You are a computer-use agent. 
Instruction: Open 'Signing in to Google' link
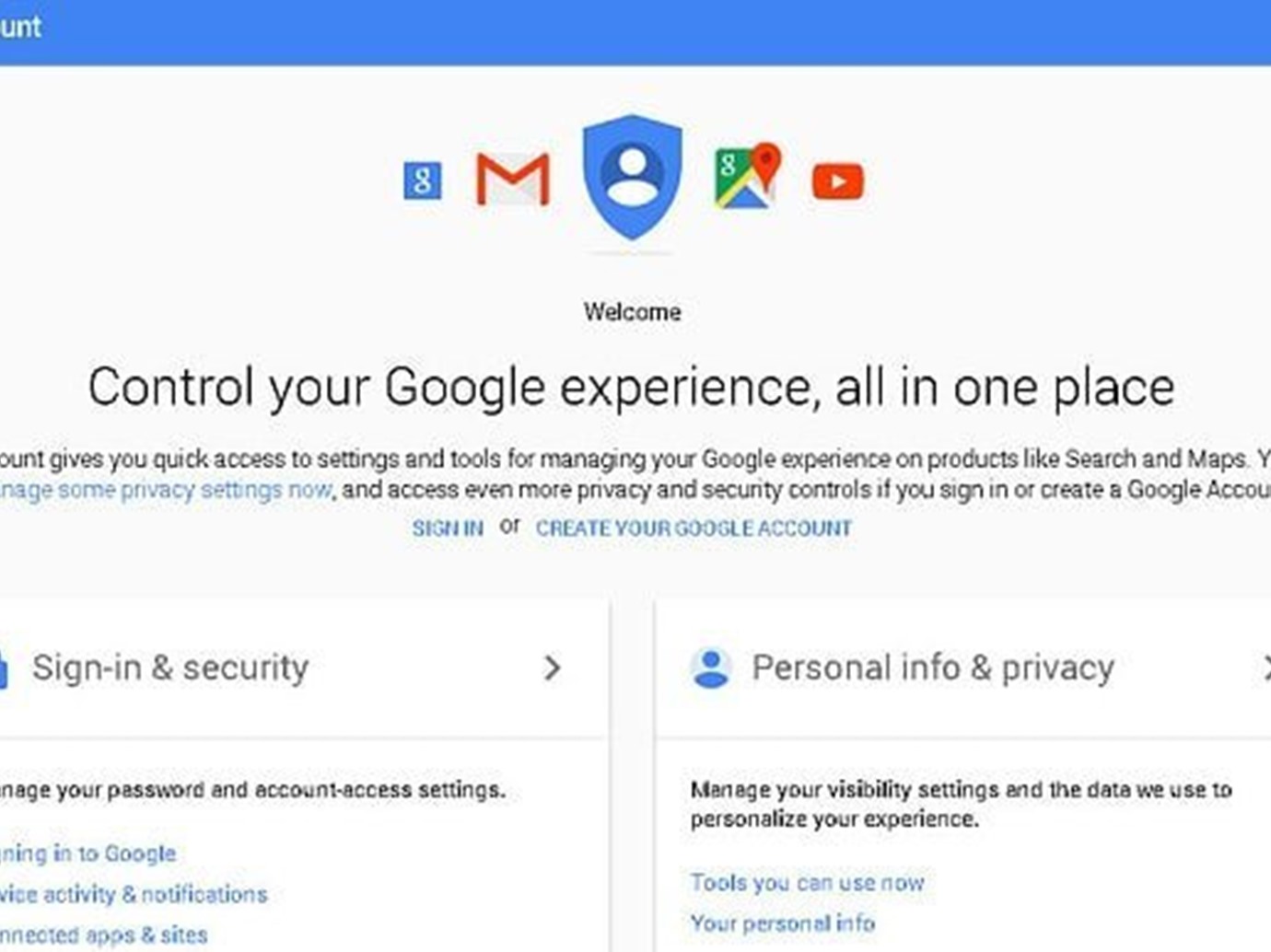[x=87, y=853]
